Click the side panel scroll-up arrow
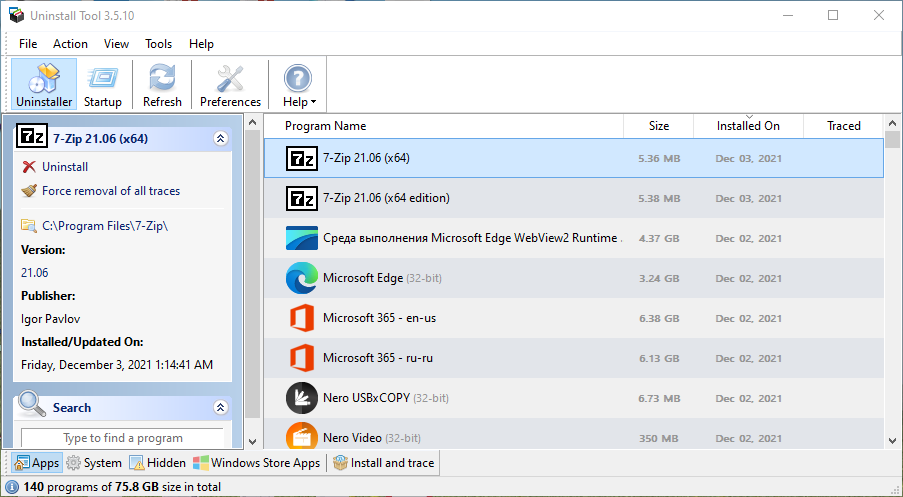Screen dimensions: 903x497 coord(252,122)
